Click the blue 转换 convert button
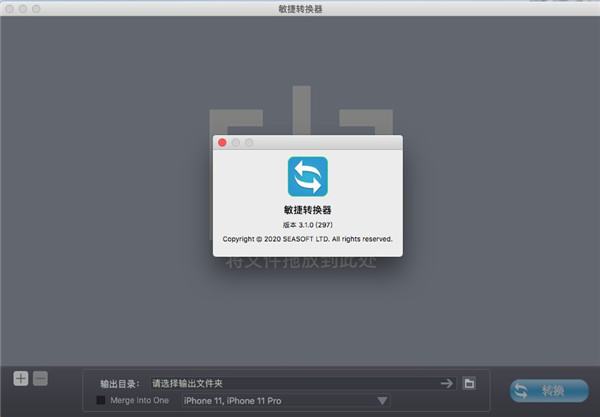This screenshot has height=417, width=600. (x=549, y=391)
